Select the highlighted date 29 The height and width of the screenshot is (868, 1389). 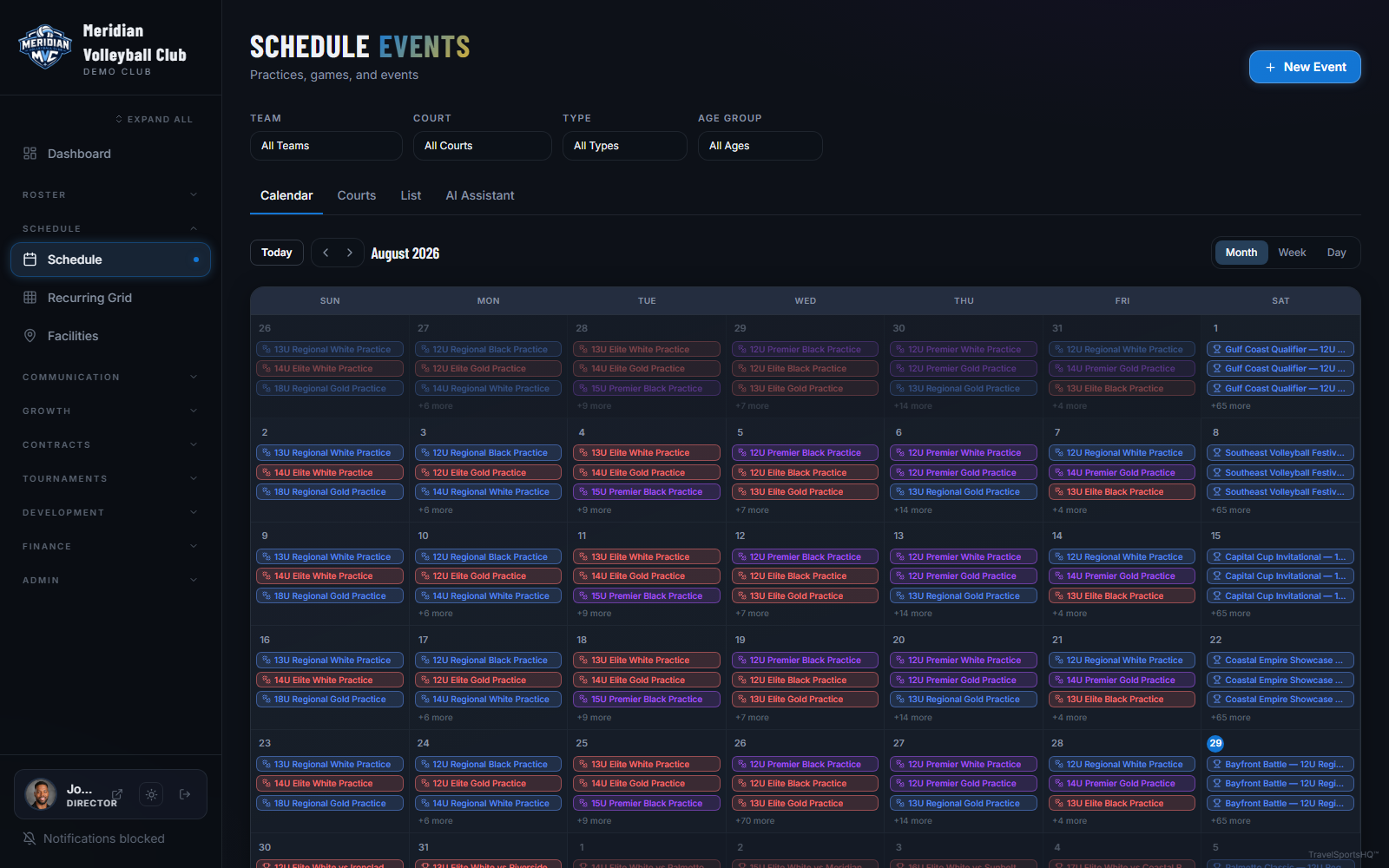(1215, 743)
